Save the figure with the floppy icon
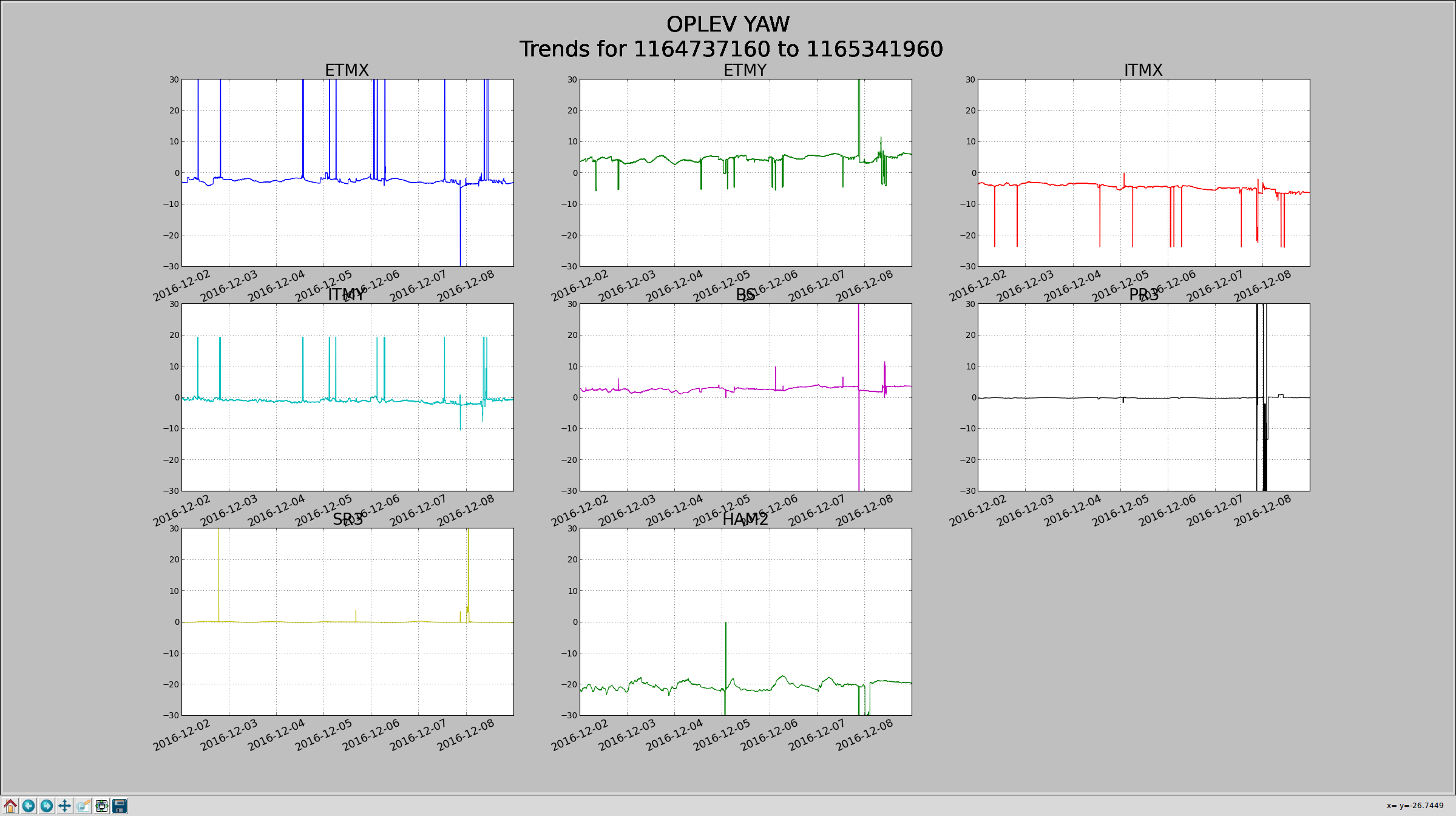Screen dimensions: 1456x816 [120, 806]
